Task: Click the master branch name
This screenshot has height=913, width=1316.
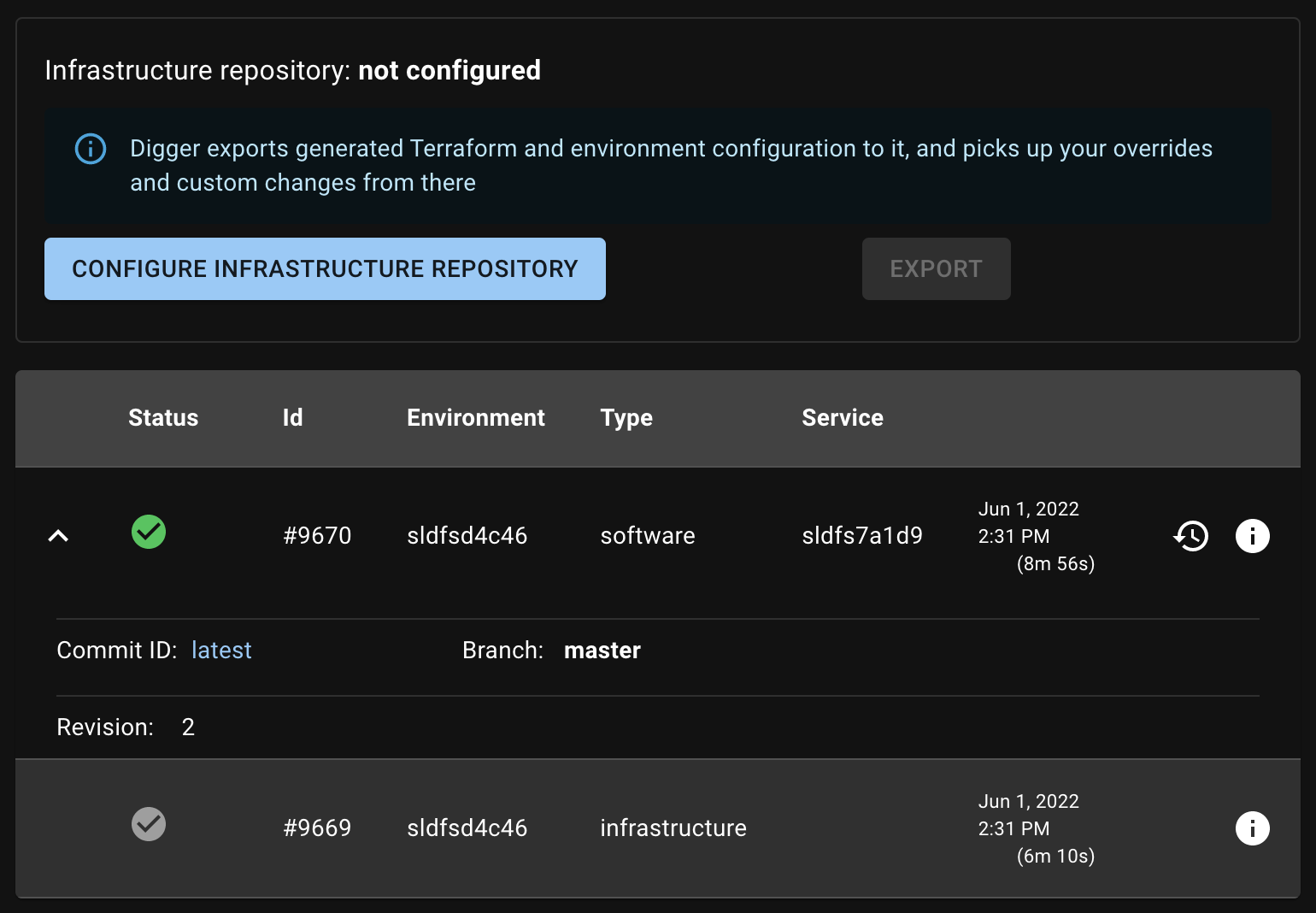Action: tap(602, 651)
